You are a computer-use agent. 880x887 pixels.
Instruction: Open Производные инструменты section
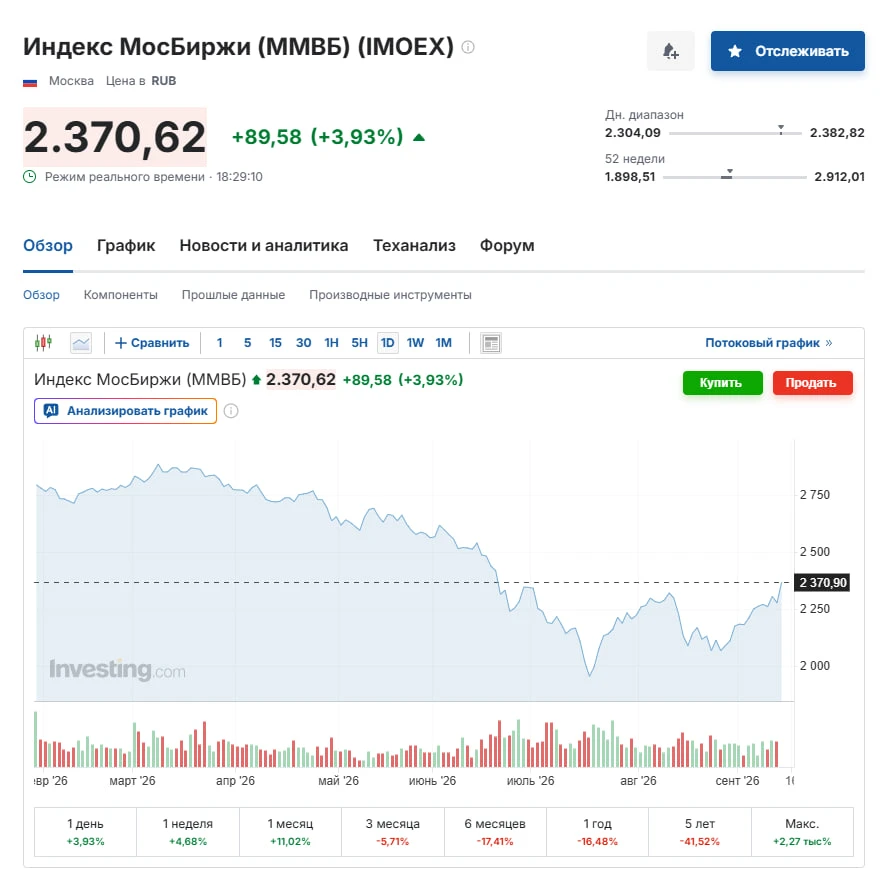[x=390, y=295]
